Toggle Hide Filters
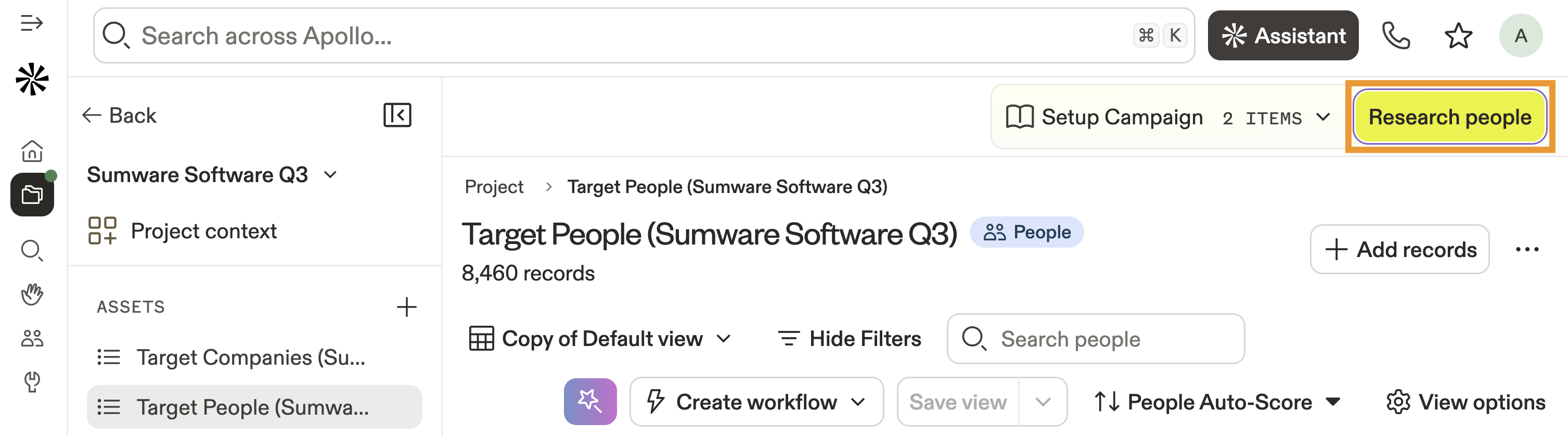This screenshot has height=436, width=1568. pyautogui.click(x=849, y=339)
